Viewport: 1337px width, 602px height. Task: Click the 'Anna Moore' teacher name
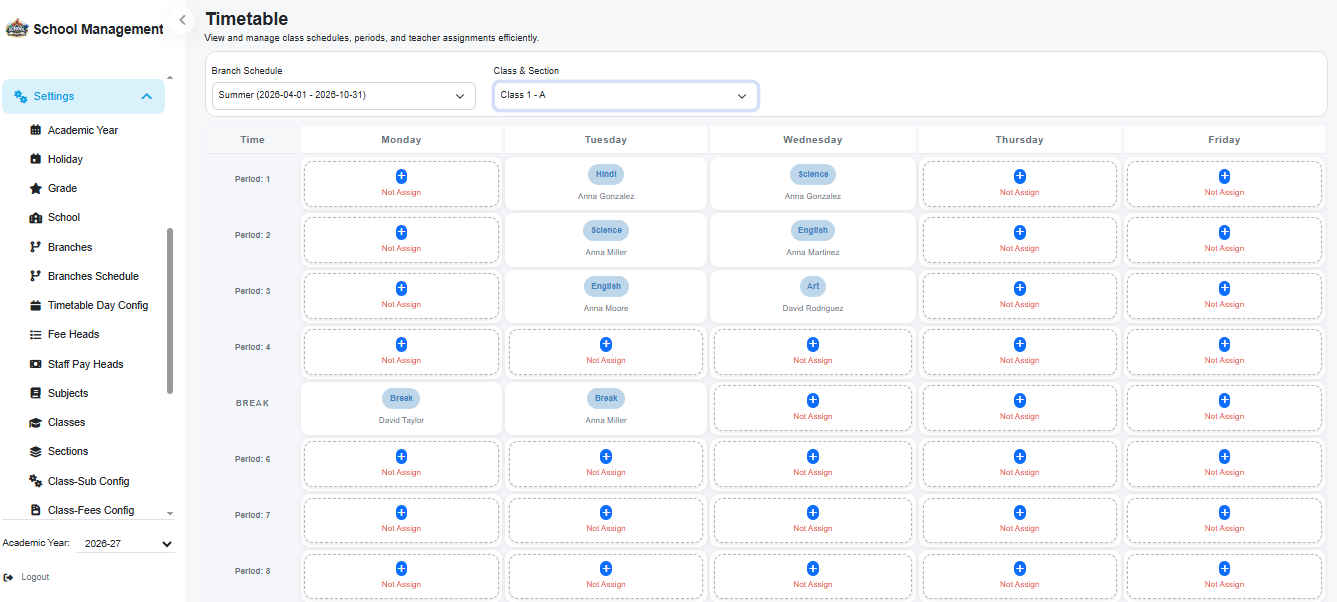point(606,308)
